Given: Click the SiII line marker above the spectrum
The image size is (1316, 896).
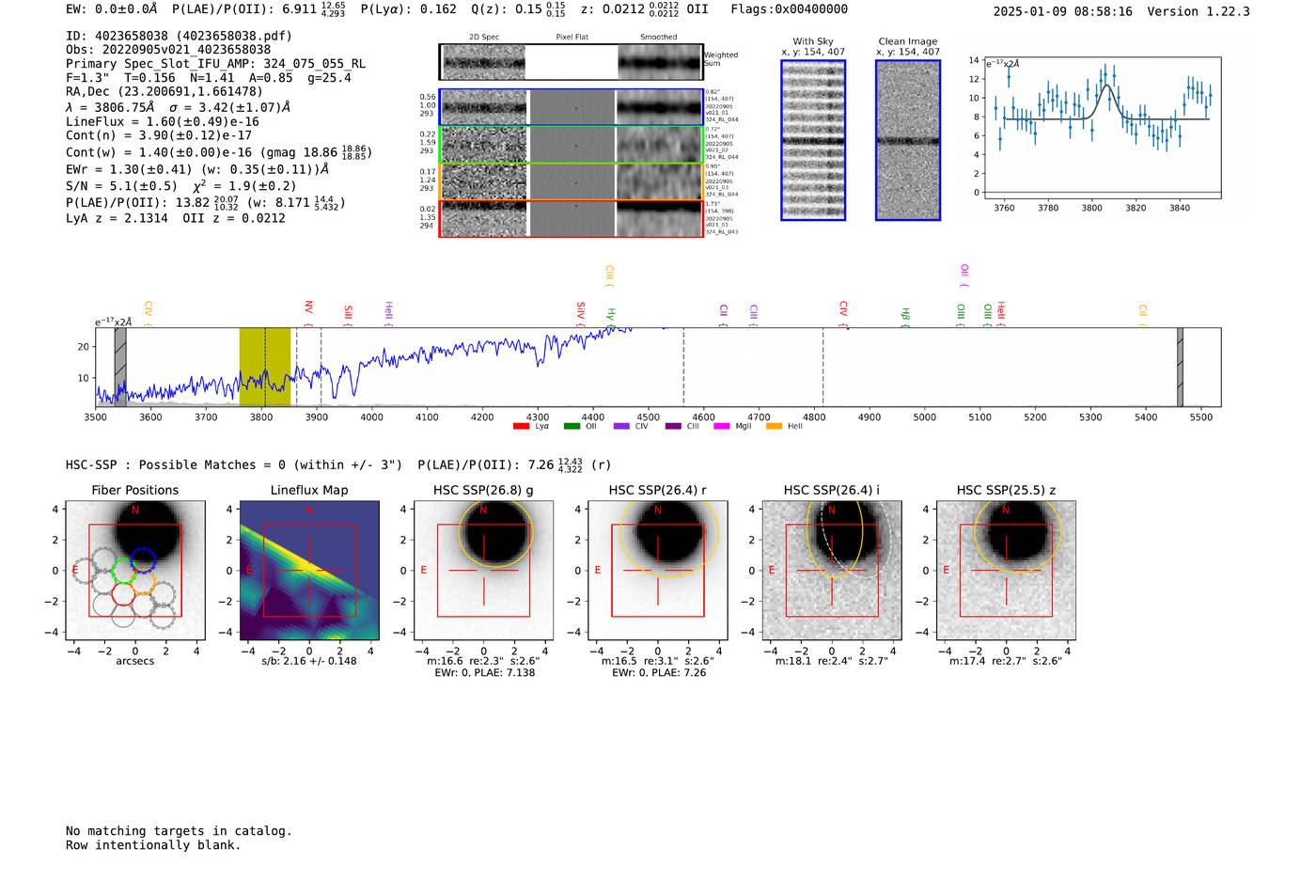Looking at the screenshot, I should coord(348,313).
